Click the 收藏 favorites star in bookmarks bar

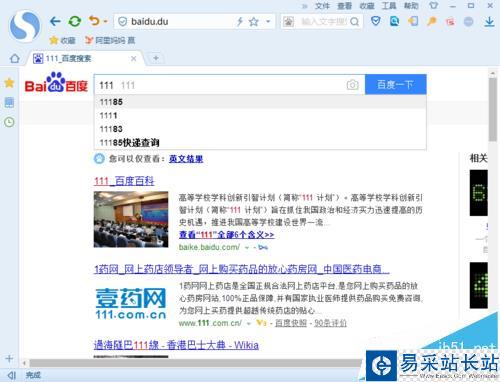62,40
